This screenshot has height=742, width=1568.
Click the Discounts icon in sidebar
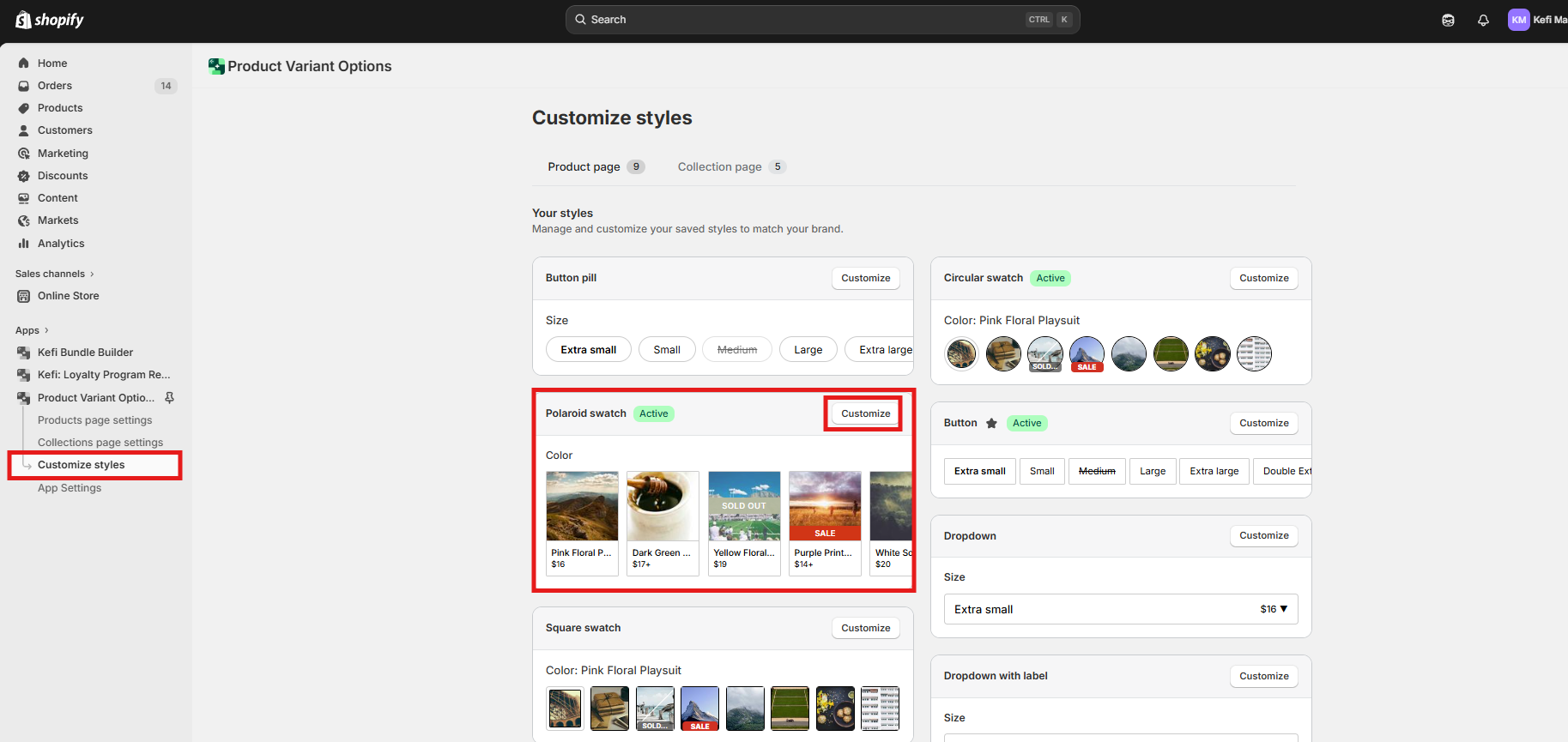pos(24,176)
